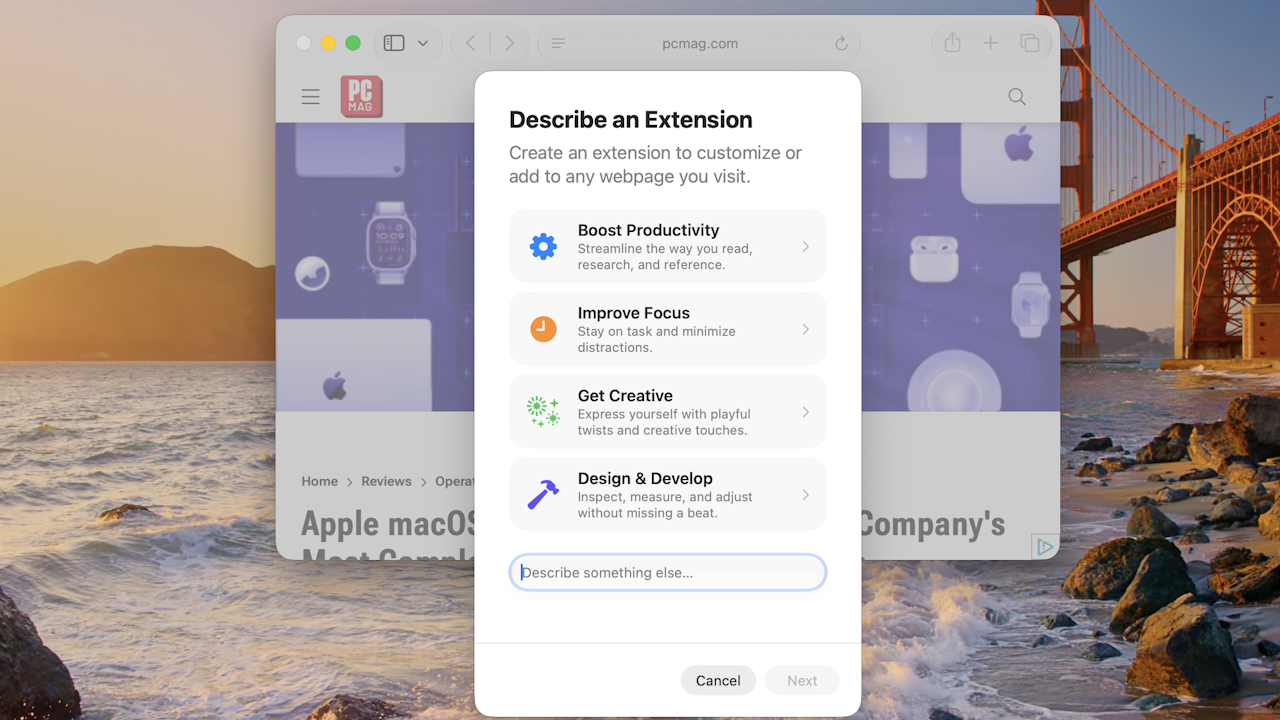Go forward with the Safari forward arrow
1280x720 pixels.
pos(509,43)
